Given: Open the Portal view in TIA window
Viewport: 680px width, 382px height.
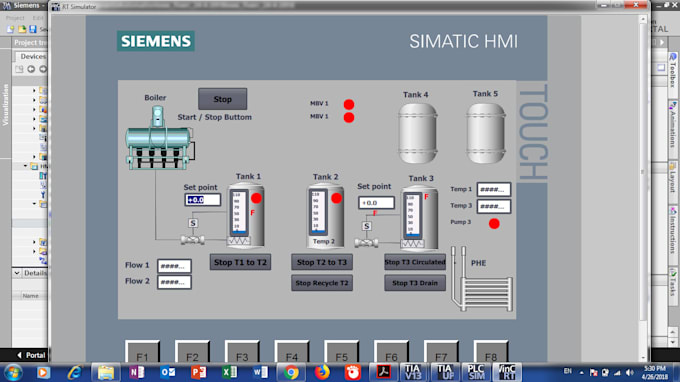Looking at the screenshot, I should (x=31, y=355).
